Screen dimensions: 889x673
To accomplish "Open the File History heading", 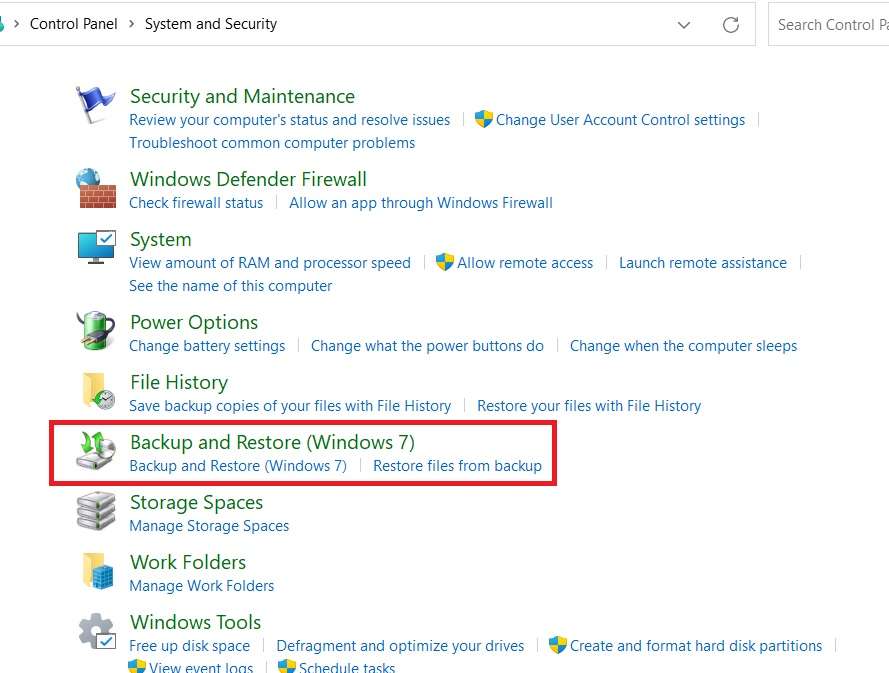I will pyautogui.click(x=179, y=383).
